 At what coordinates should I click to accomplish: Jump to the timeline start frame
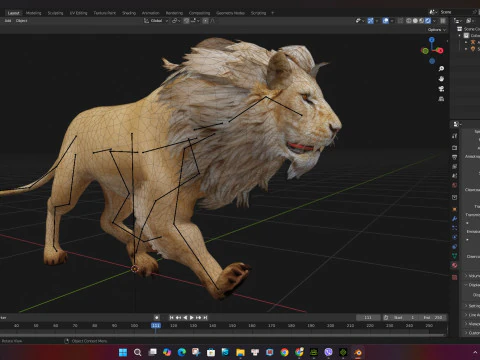pos(171,317)
